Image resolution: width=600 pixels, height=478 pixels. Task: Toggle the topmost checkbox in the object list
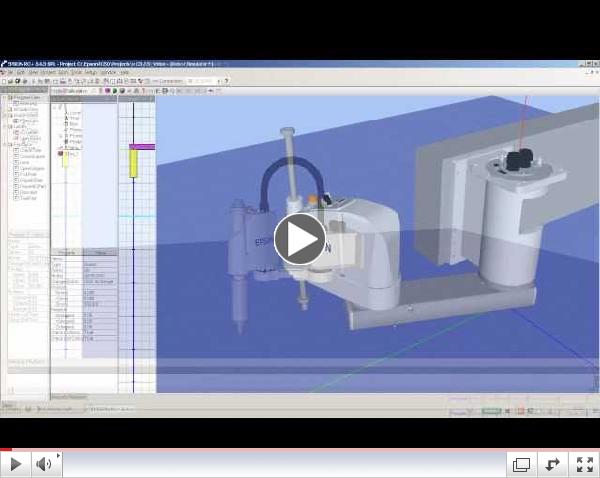16,149
